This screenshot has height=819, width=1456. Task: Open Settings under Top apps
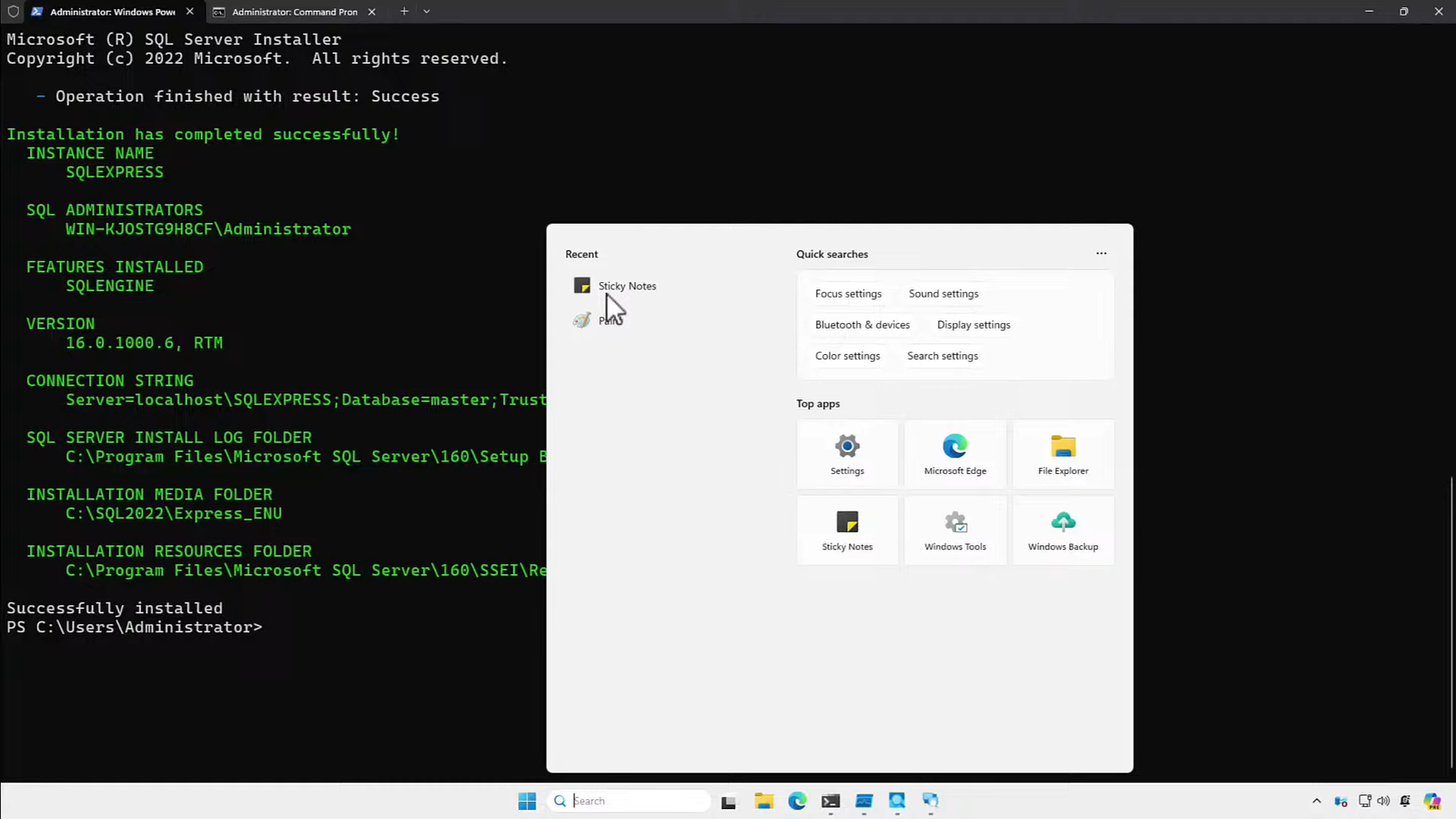[846, 453]
